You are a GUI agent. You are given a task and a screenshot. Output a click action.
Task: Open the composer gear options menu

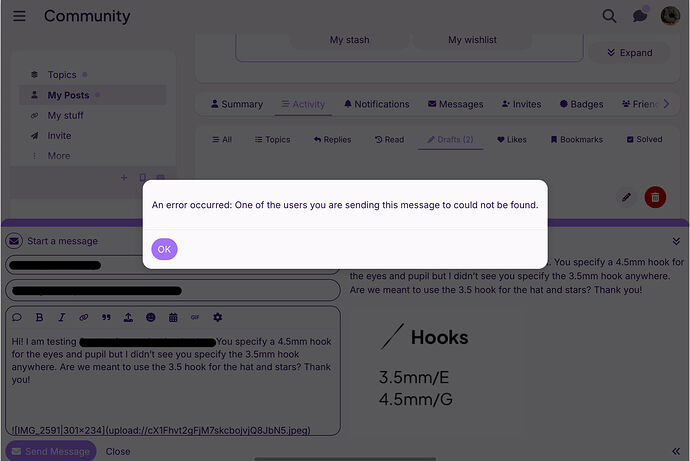(217, 317)
